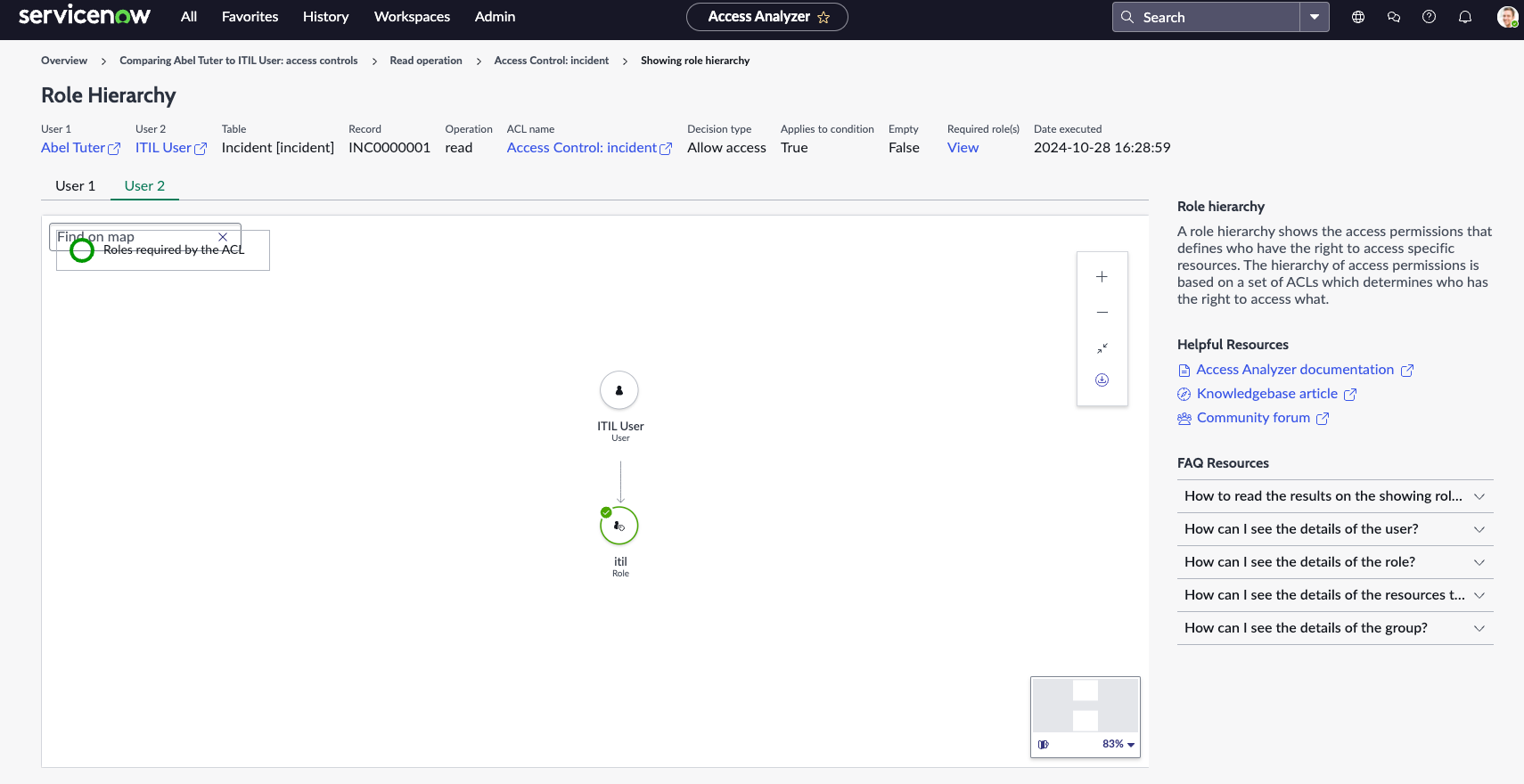Open the notifications bell
The image size is (1524, 784).
coord(1465,17)
